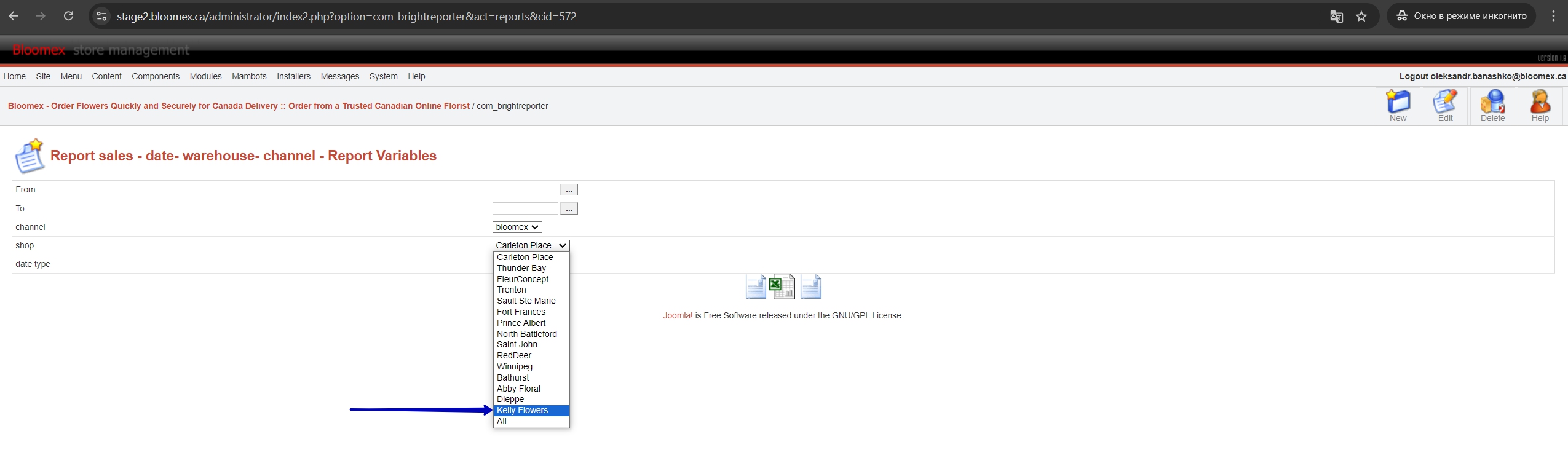The image size is (1568, 458).
Task: Pick Prince Albert from the shop list
Action: 531,323
